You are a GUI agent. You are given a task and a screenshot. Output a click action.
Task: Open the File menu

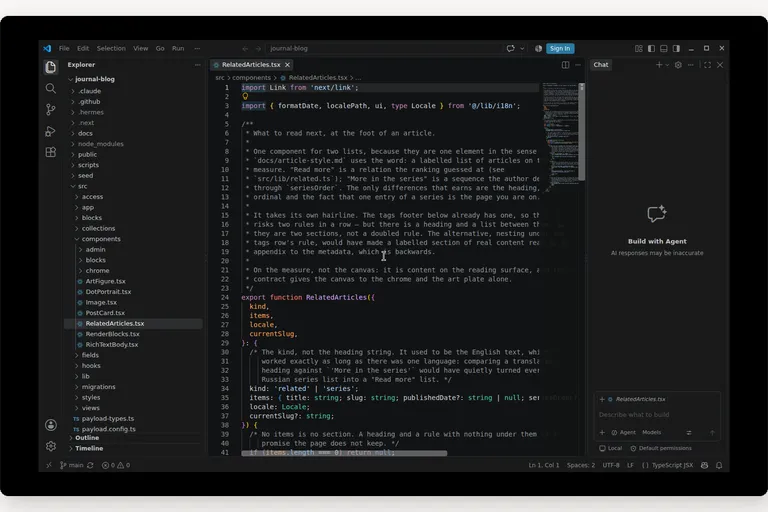click(x=64, y=49)
